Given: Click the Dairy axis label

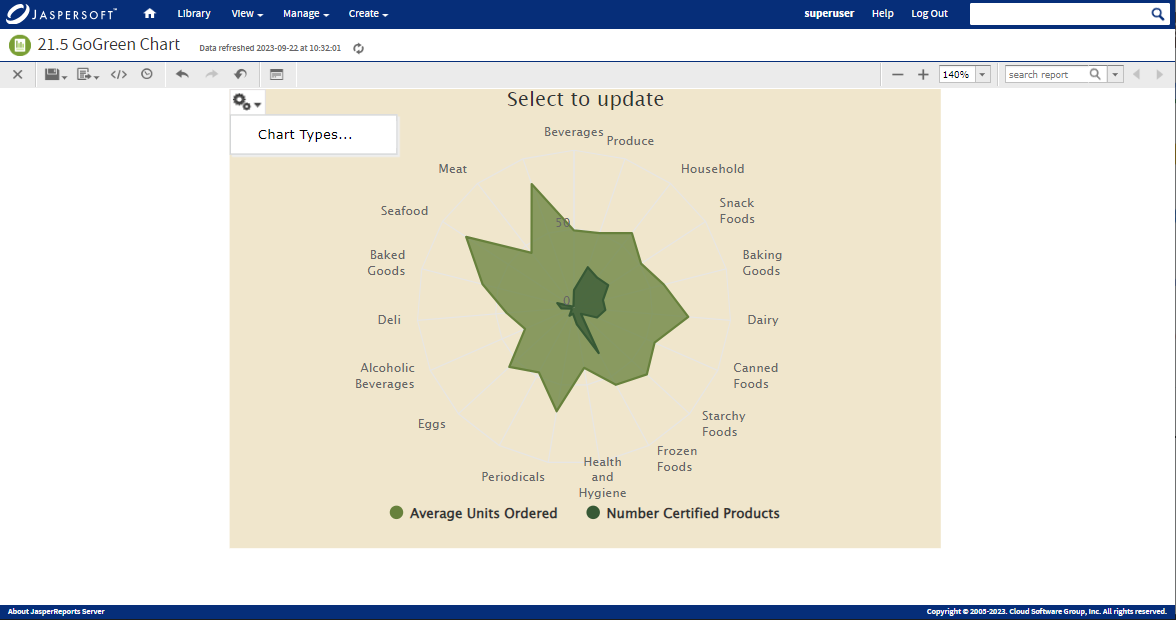Looking at the screenshot, I should 763,320.
